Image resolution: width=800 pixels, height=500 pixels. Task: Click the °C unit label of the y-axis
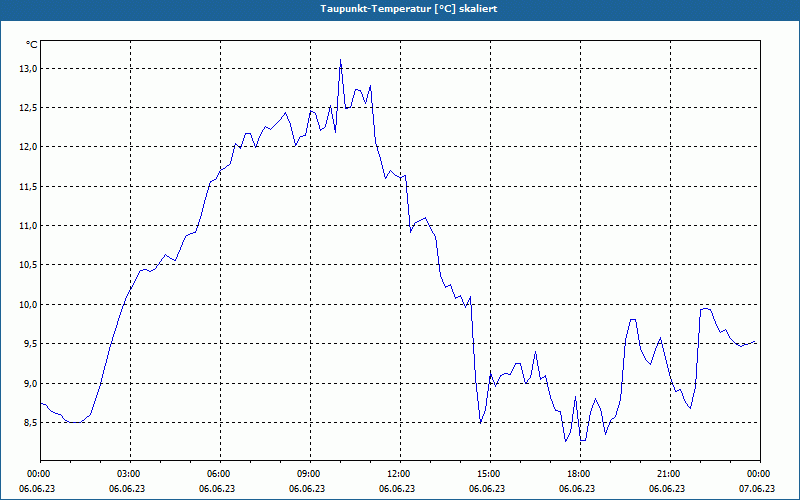tap(32, 45)
